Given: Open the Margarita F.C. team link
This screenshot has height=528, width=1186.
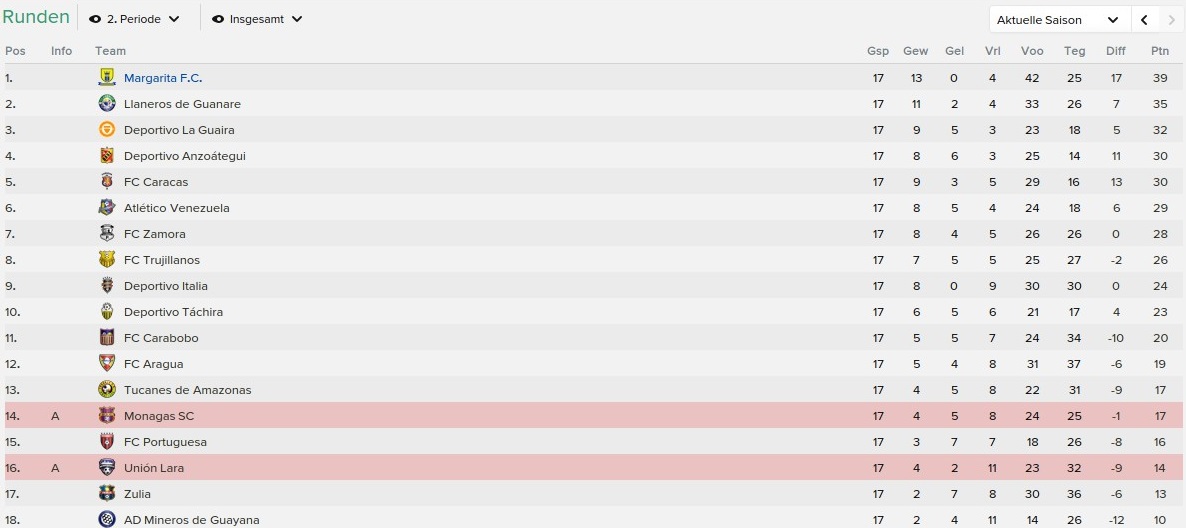Looking at the screenshot, I should tap(163, 78).
